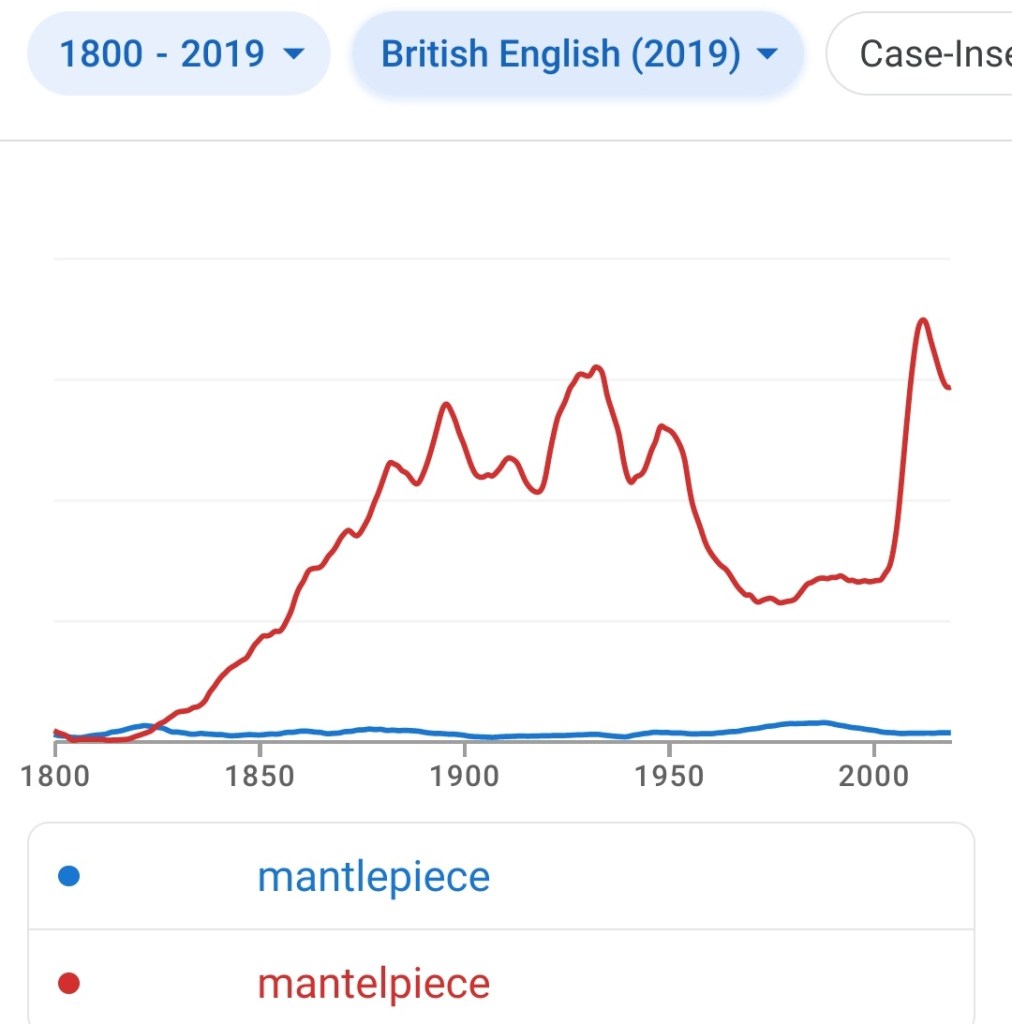The height and width of the screenshot is (1024, 1012).
Task: Click the red line's low point near 1975
Action: (778, 603)
